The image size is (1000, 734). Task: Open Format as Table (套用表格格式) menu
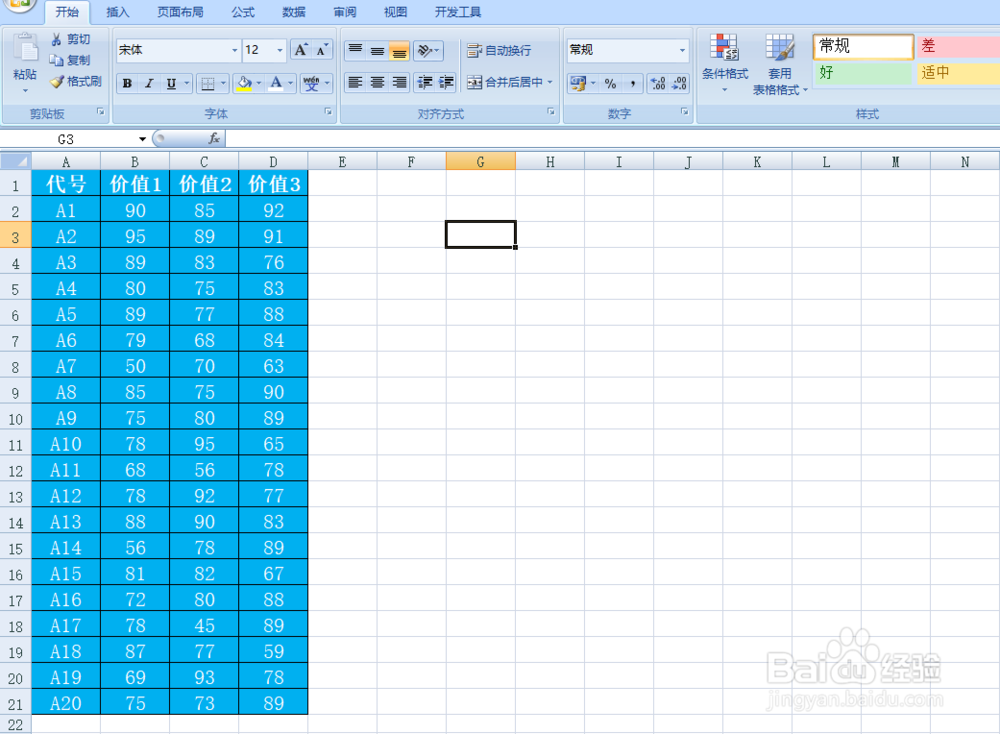779,64
